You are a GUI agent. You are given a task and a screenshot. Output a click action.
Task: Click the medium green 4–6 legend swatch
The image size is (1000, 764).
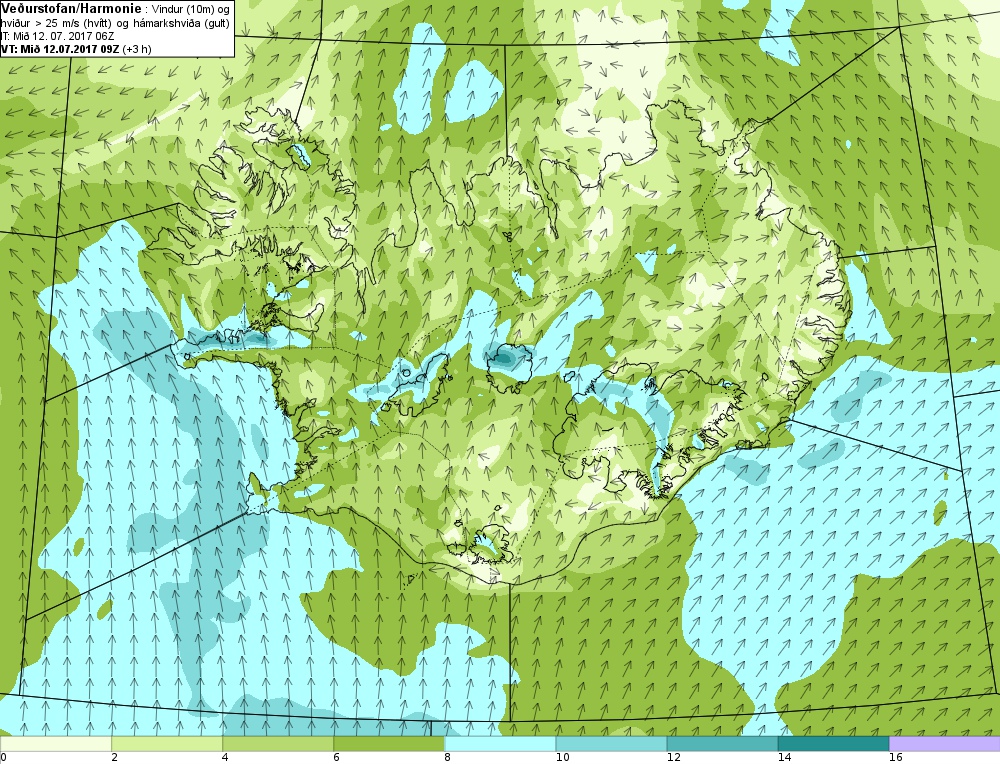(278, 744)
